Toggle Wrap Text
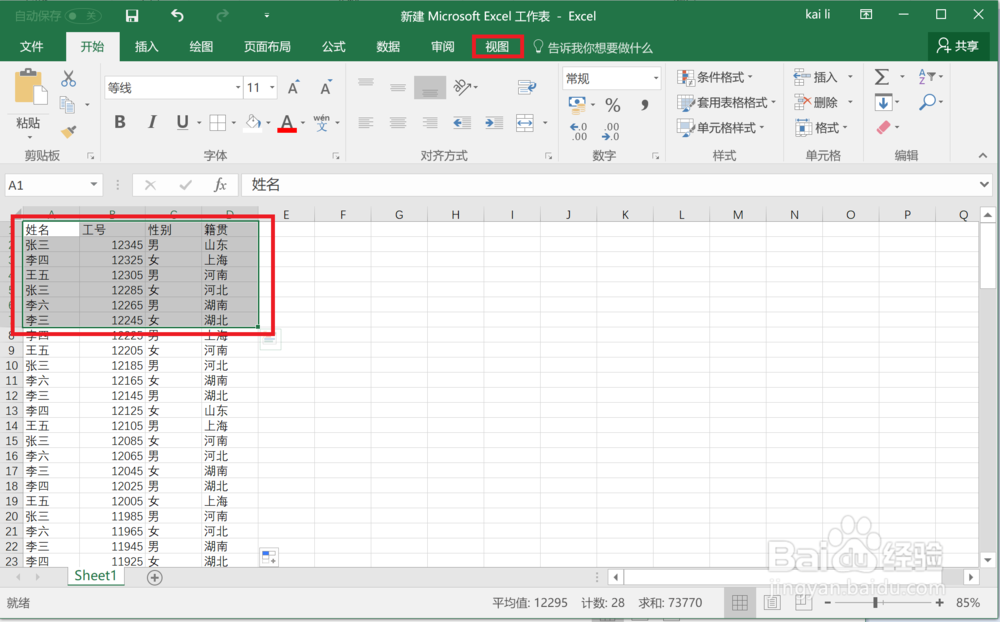 pos(527,87)
